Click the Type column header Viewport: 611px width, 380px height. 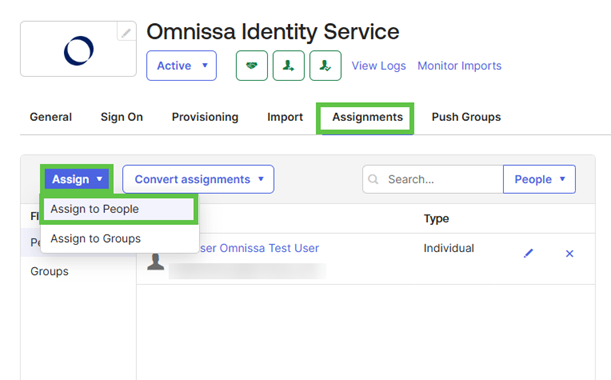[x=436, y=219]
